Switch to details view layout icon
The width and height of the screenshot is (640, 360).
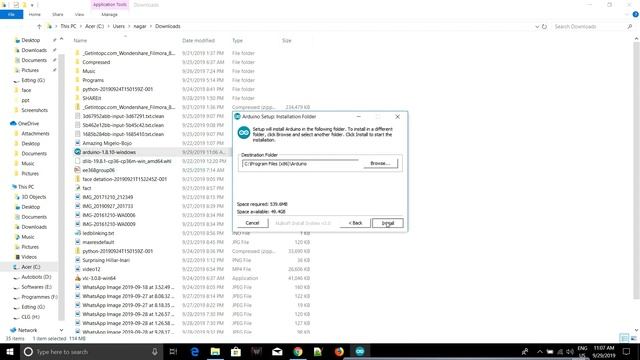click(x=624, y=338)
